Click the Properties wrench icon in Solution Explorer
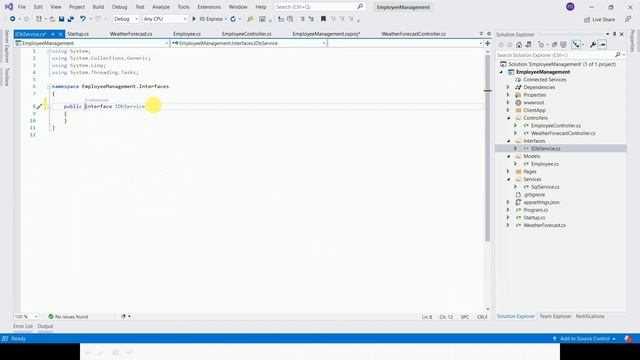Screen dimensions: 640x360 [593, 44]
